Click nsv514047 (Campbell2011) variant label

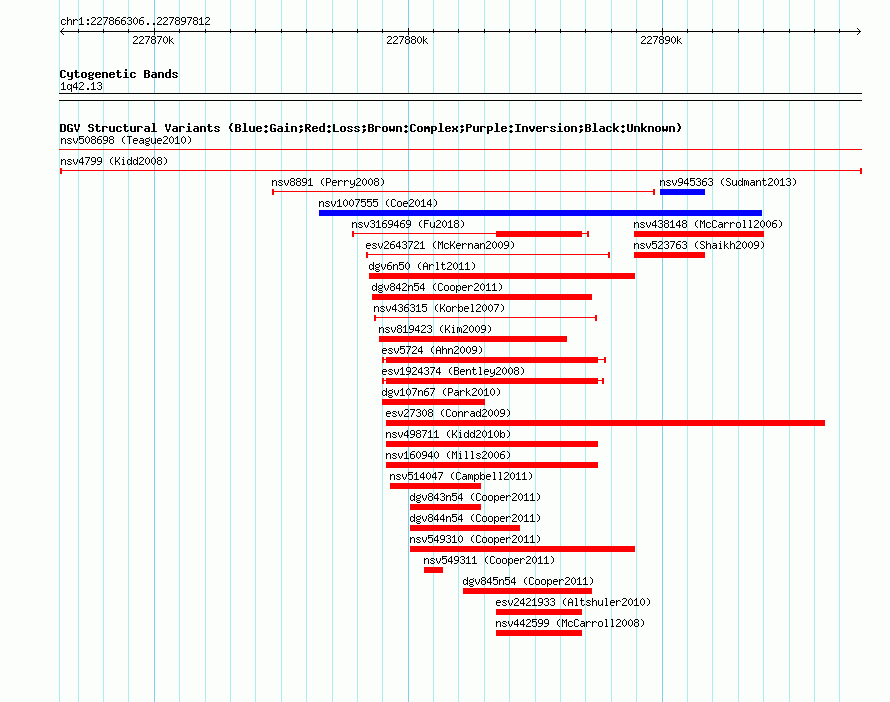pos(461,476)
